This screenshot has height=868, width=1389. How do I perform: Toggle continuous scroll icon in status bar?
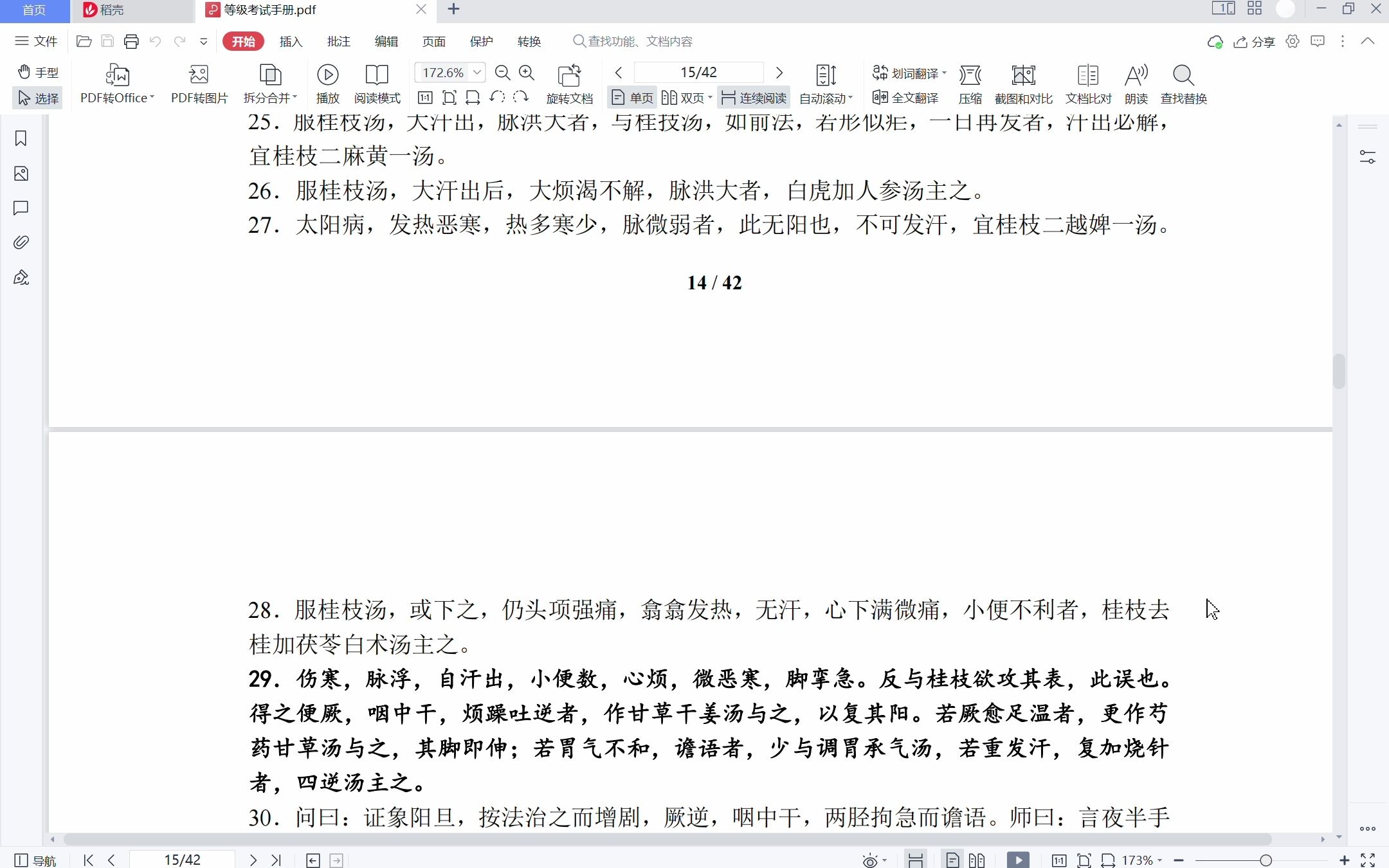916,860
